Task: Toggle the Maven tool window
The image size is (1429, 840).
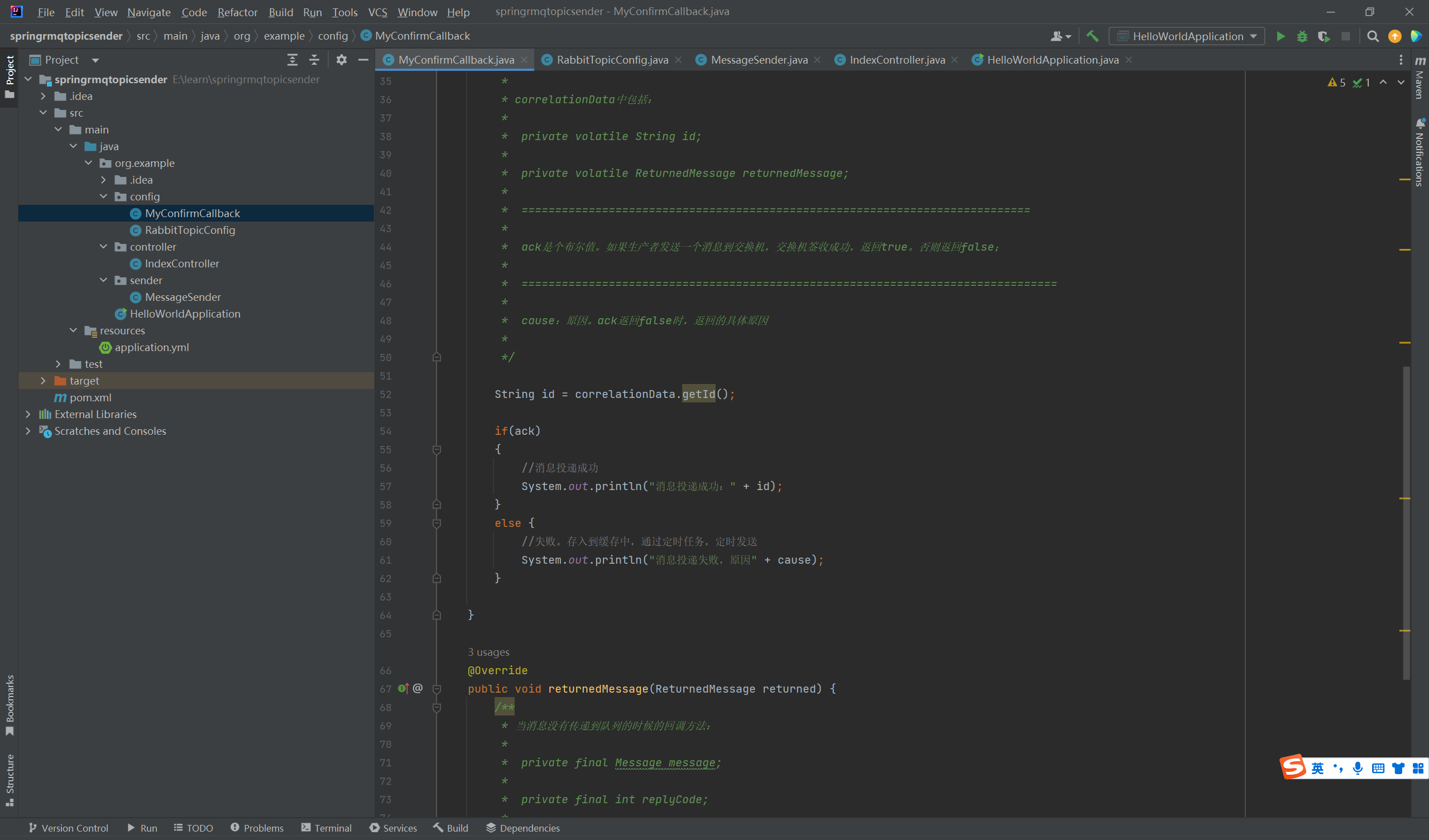Action: tap(1420, 79)
